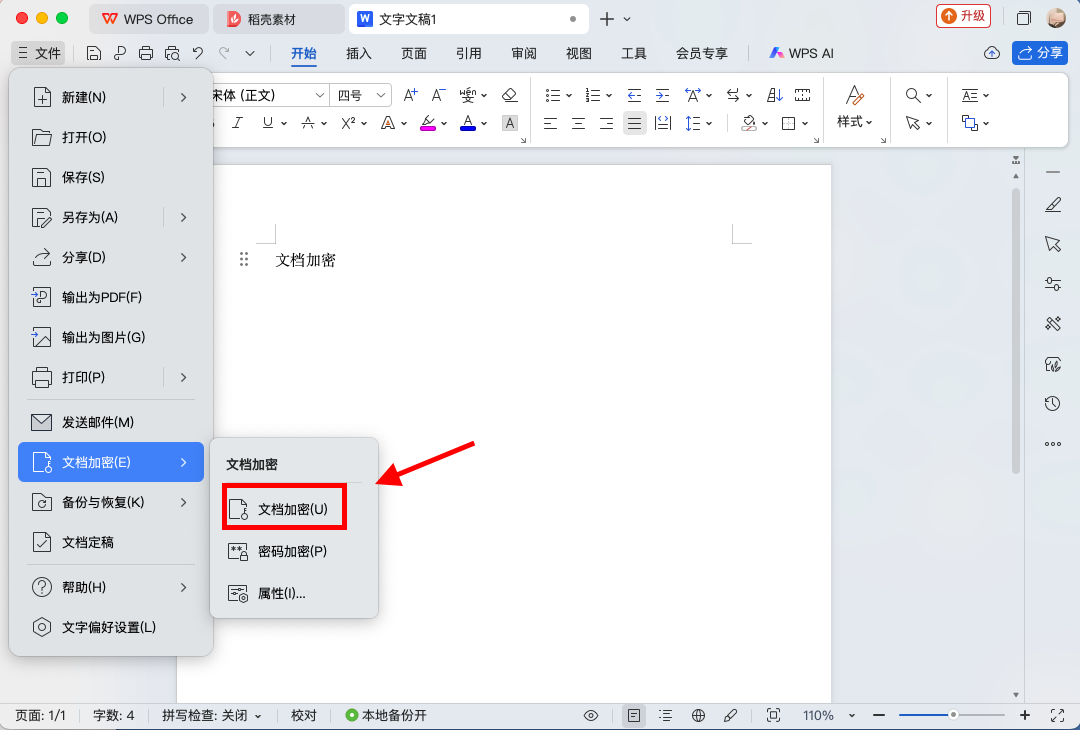The width and height of the screenshot is (1080, 730).
Task: Switch to the 插入 ribbon tab
Action: pyautogui.click(x=359, y=53)
